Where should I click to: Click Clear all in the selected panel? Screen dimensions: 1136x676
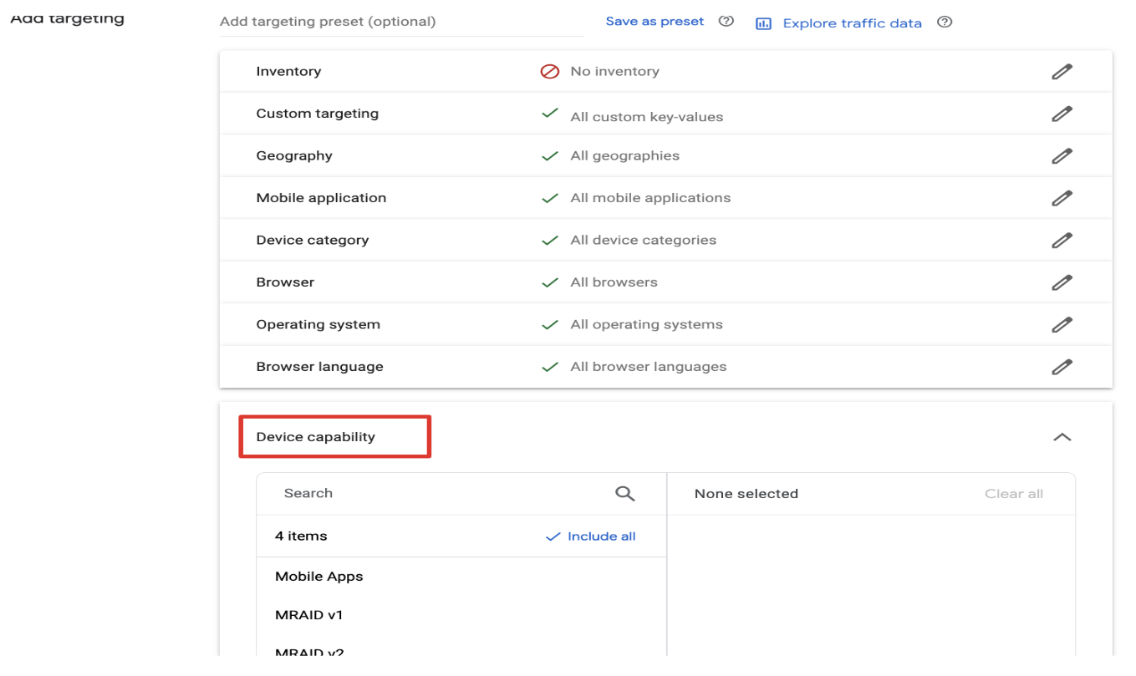click(x=1015, y=493)
